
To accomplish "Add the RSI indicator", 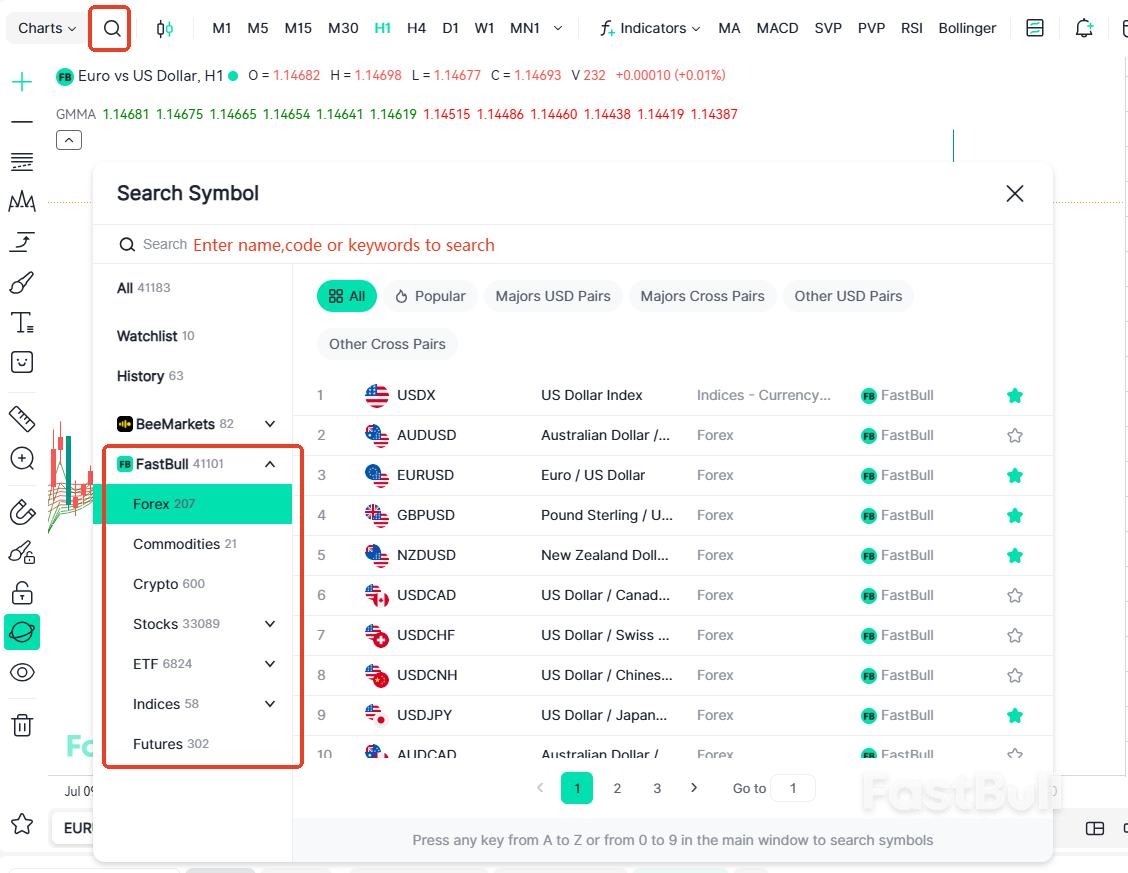I will [911, 28].
